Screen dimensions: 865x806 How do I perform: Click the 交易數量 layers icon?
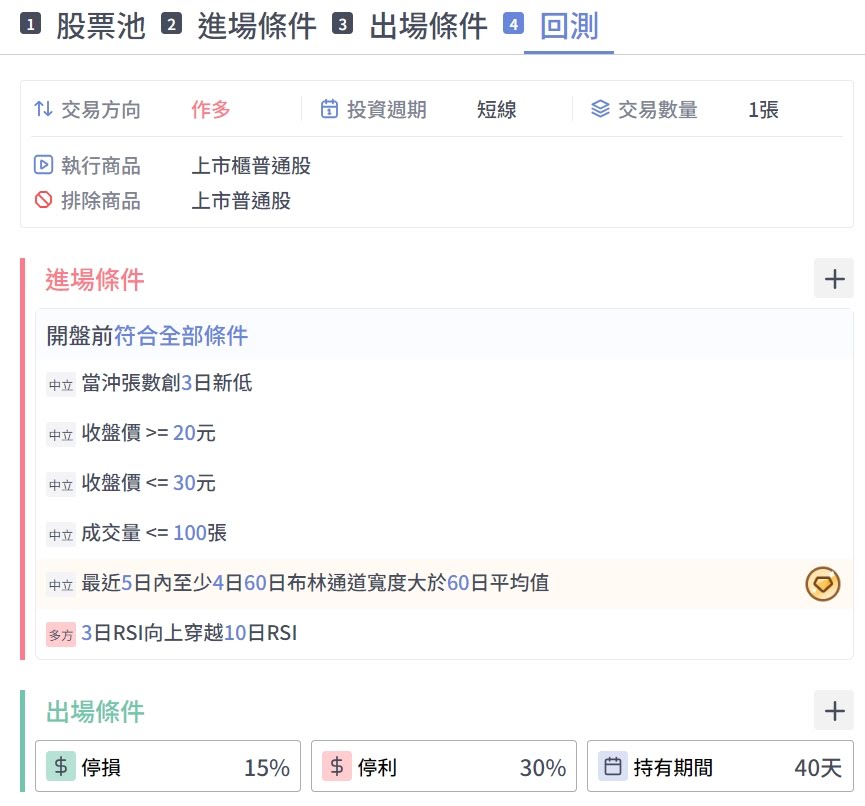click(x=600, y=109)
